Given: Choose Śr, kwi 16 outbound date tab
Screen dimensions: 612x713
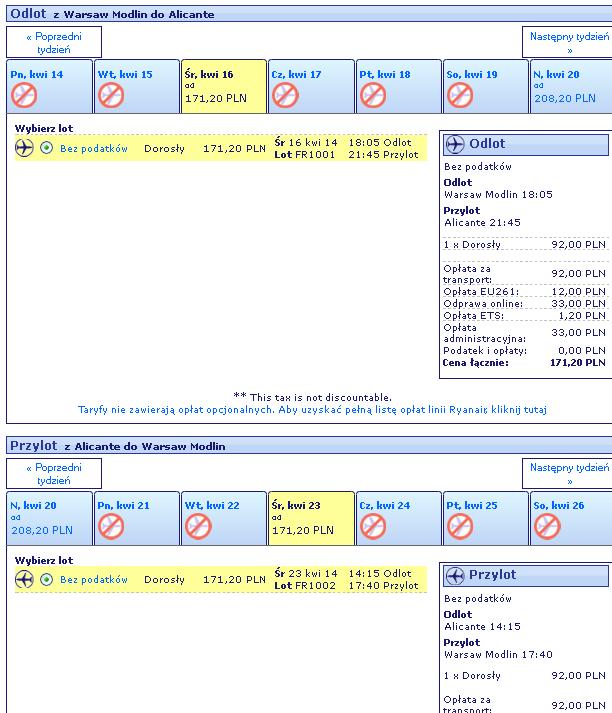Looking at the screenshot, I should pos(224,86).
